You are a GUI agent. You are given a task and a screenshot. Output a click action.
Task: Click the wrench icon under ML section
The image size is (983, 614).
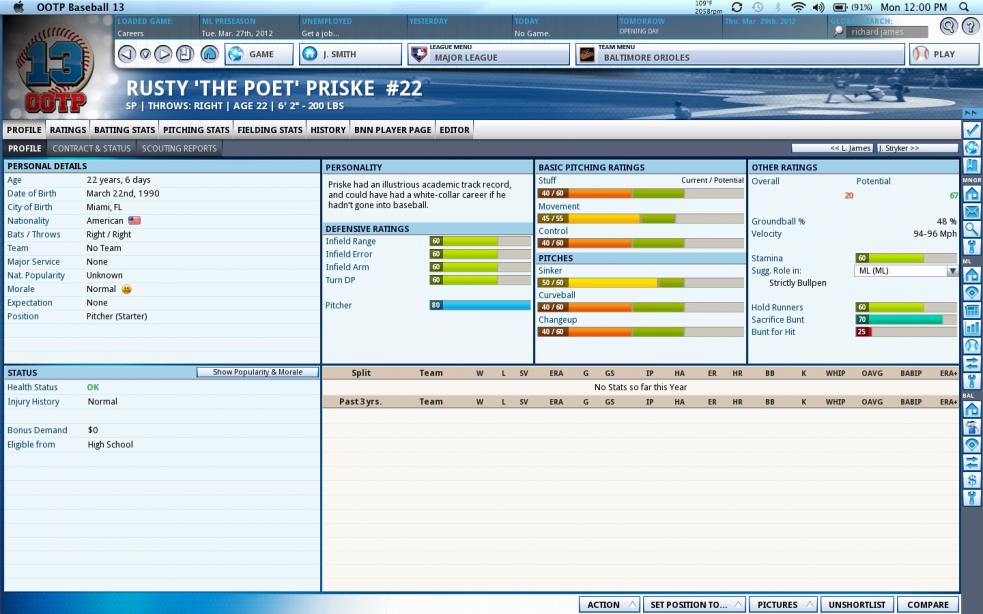point(972,381)
